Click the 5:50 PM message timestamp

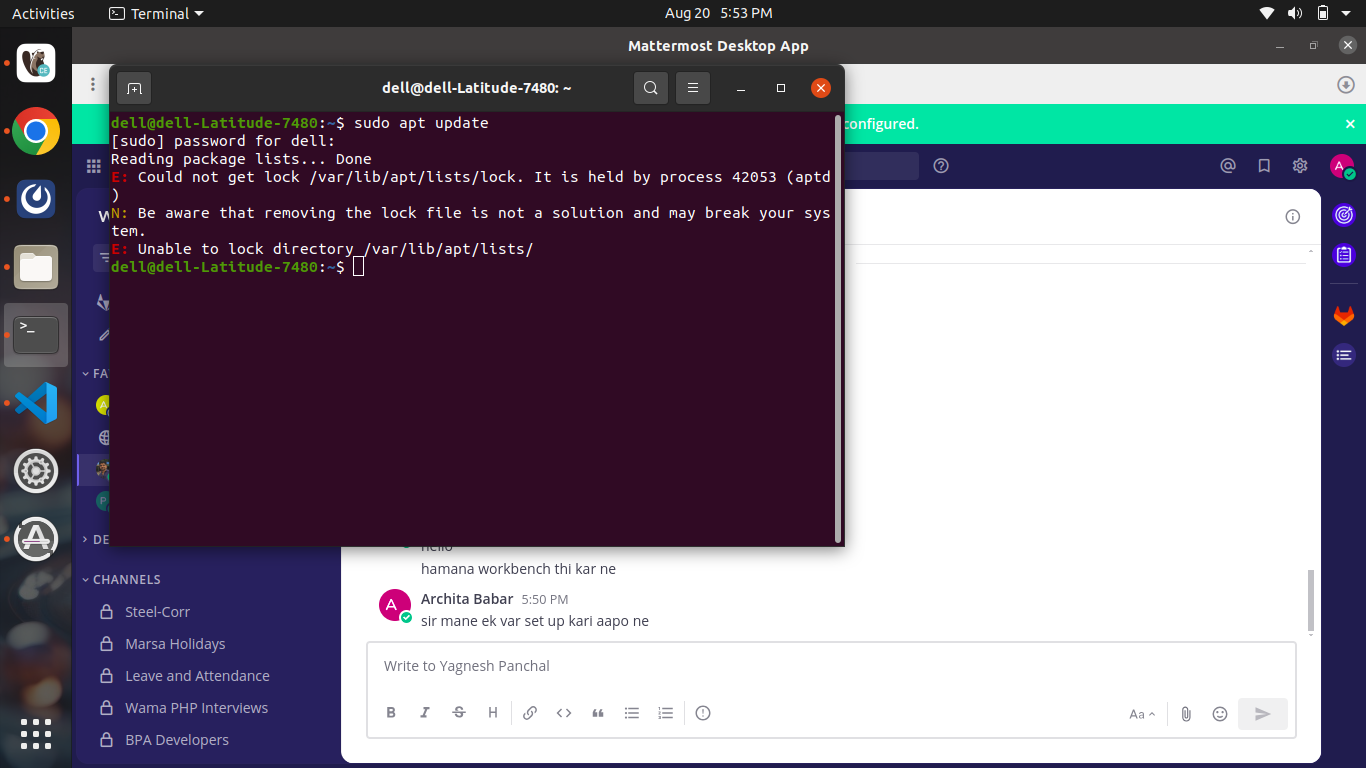[x=545, y=600]
